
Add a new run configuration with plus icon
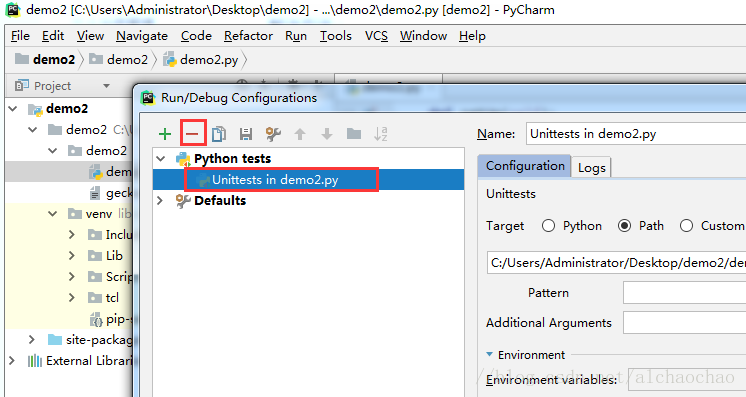[x=165, y=134]
